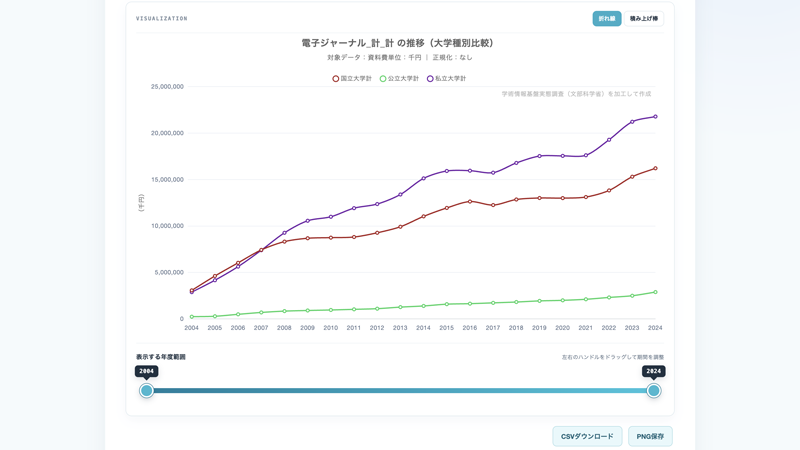Click the 私立大学計 data point for 2009
This screenshot has width=800, height=450.
308,221
